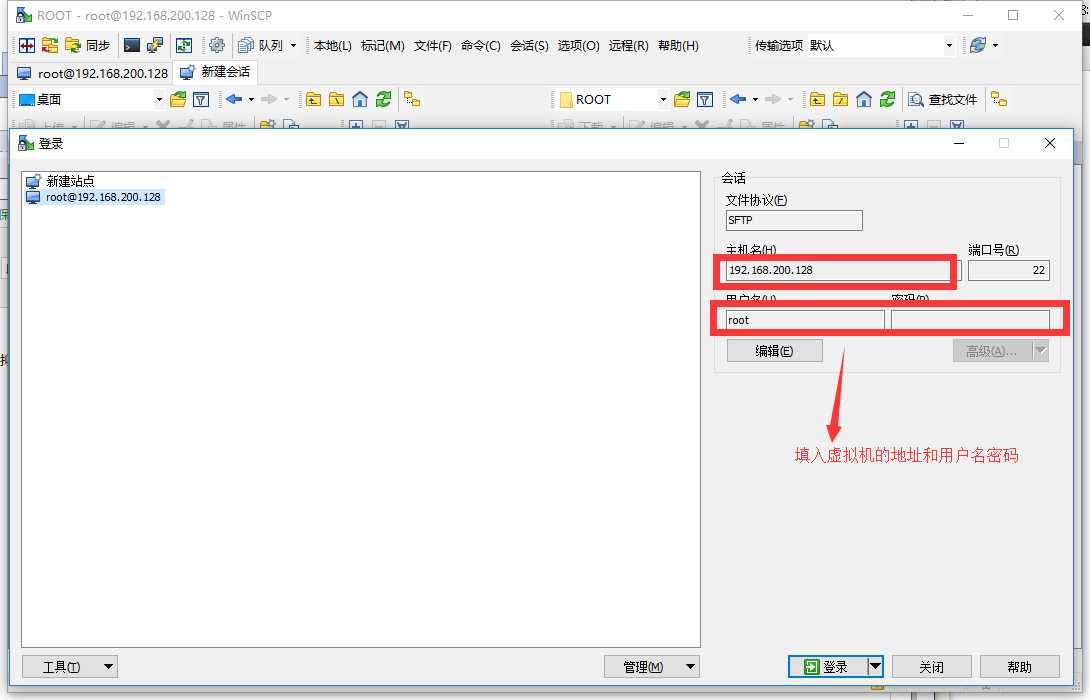This screenshot has height=700, width=1090.
Task: Click the open directory icon next to ROOT
Action: [682, 99]
